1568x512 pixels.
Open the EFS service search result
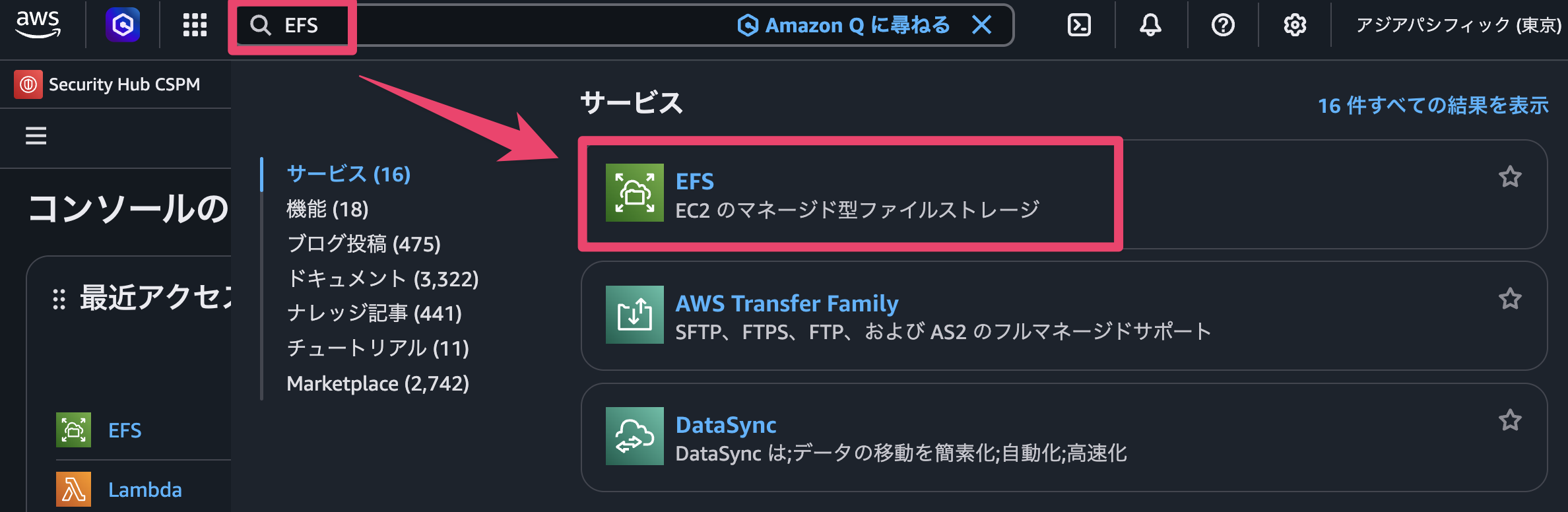(694, 181)
